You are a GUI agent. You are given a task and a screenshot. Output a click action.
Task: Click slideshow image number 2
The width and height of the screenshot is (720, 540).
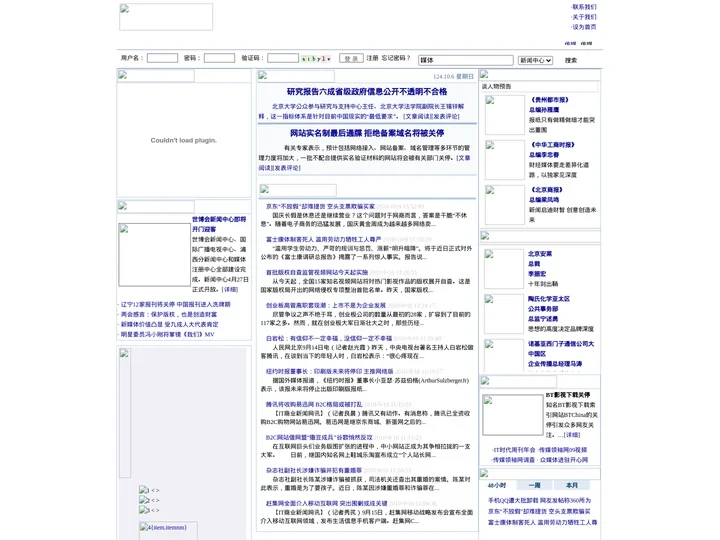click(144, 500)
